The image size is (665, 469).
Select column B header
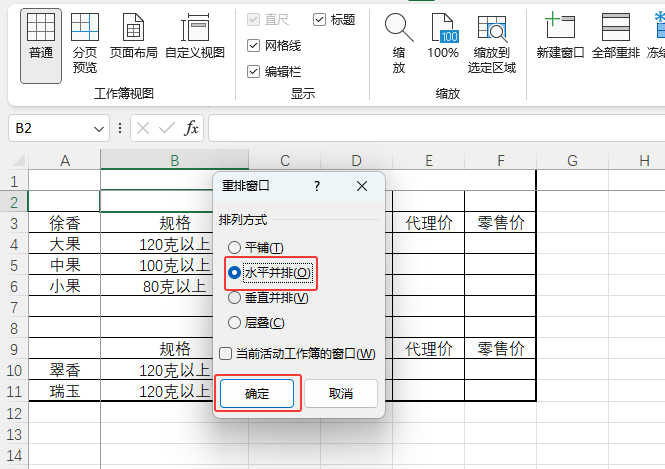[x=174, y=160]
